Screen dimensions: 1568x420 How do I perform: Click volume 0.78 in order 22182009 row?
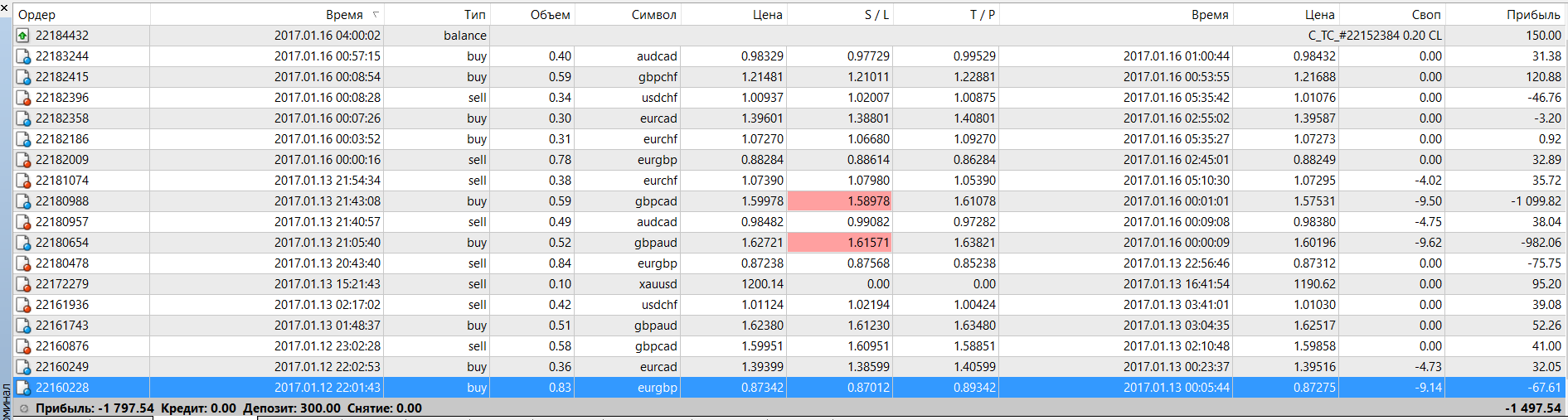point(560,160)
